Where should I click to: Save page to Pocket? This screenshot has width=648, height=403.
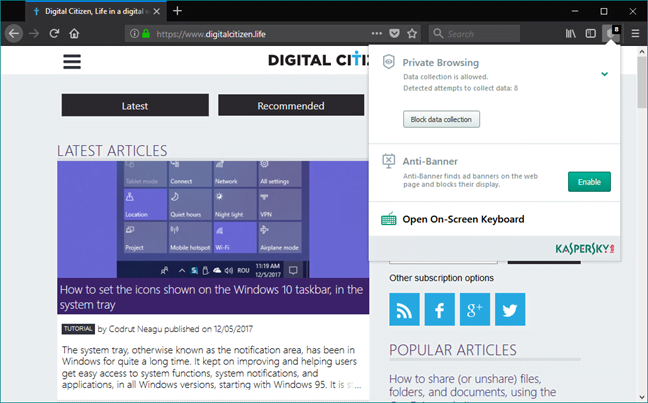click(395, 33)
